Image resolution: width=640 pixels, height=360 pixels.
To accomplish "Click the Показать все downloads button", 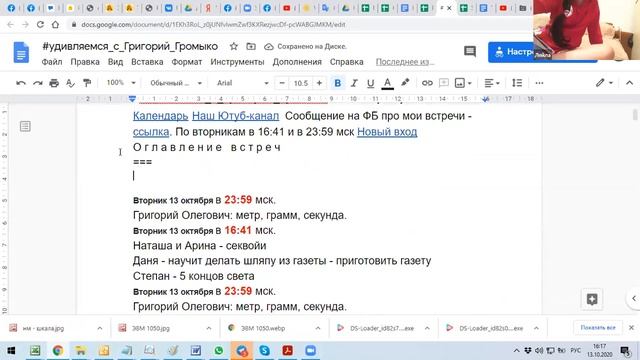I will tap(598, 328).
